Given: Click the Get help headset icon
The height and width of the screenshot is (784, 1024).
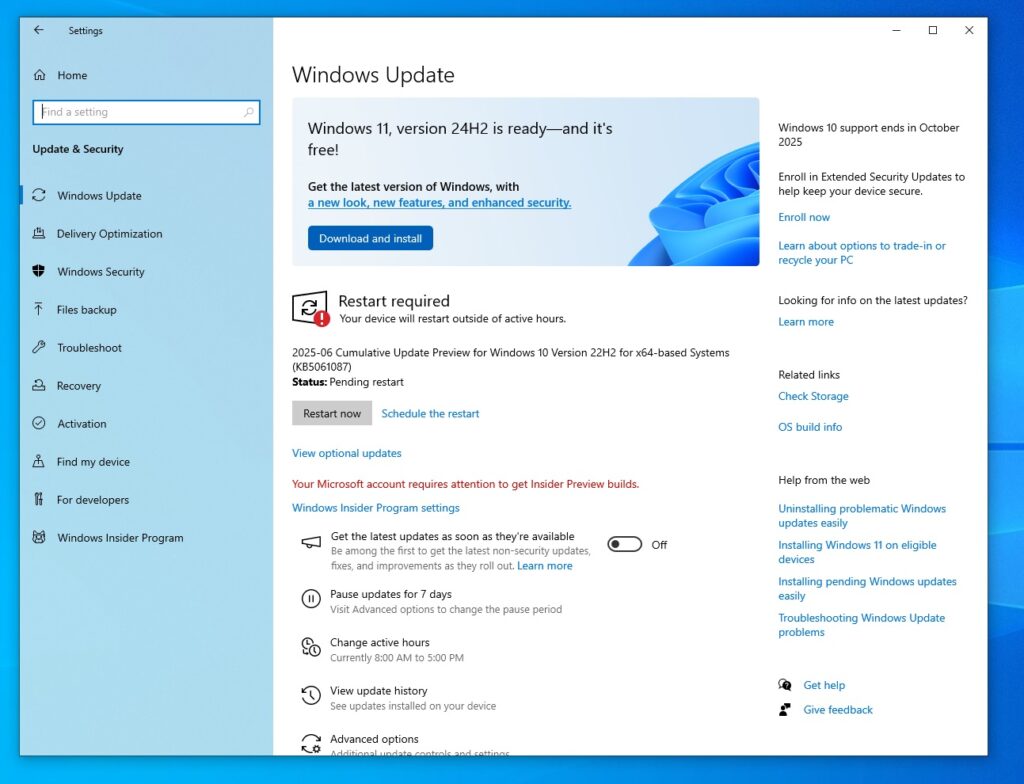Looking at the screenshot, I should (786, 685).
